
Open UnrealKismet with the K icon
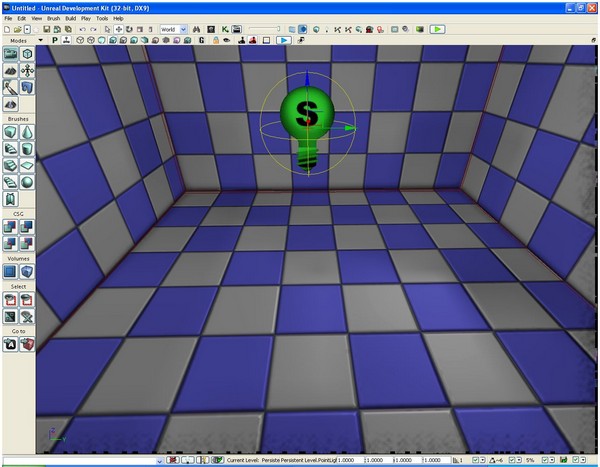[225, 29]
